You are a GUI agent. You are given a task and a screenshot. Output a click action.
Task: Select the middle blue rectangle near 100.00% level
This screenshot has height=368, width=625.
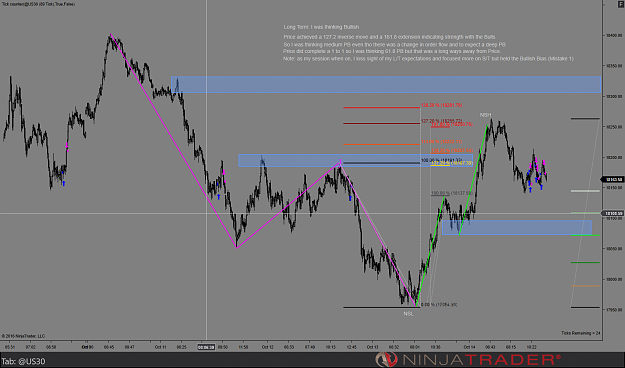click(x=356, y=160)
